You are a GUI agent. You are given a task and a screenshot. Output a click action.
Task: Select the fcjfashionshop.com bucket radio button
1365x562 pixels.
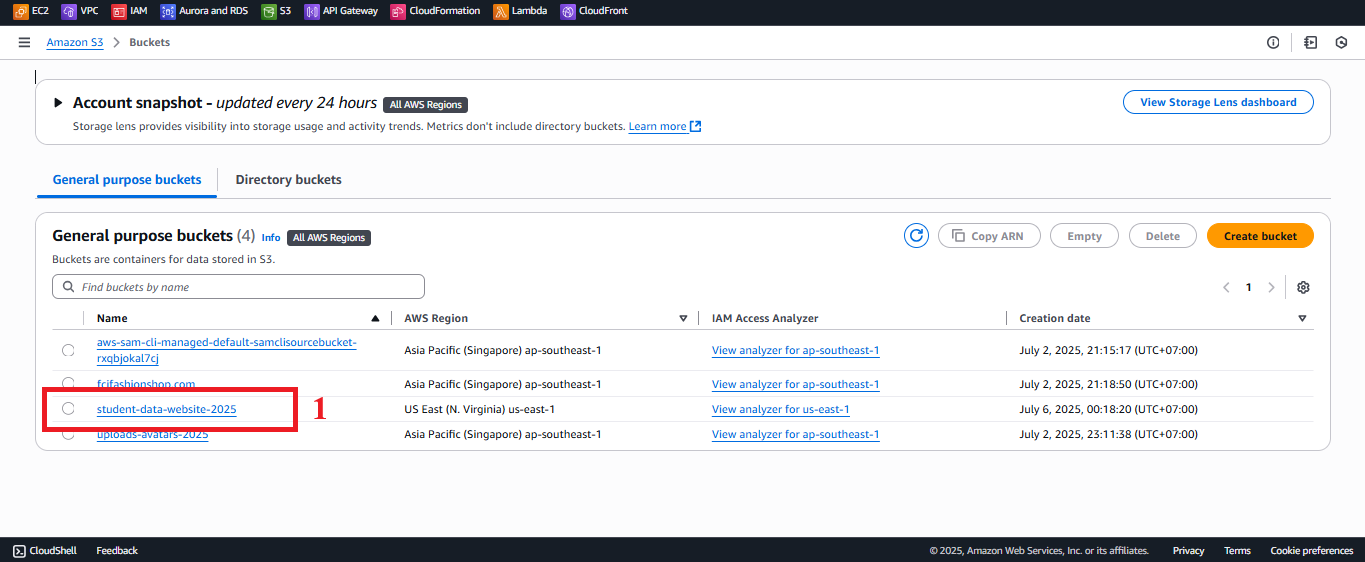[x=68, y=383]
